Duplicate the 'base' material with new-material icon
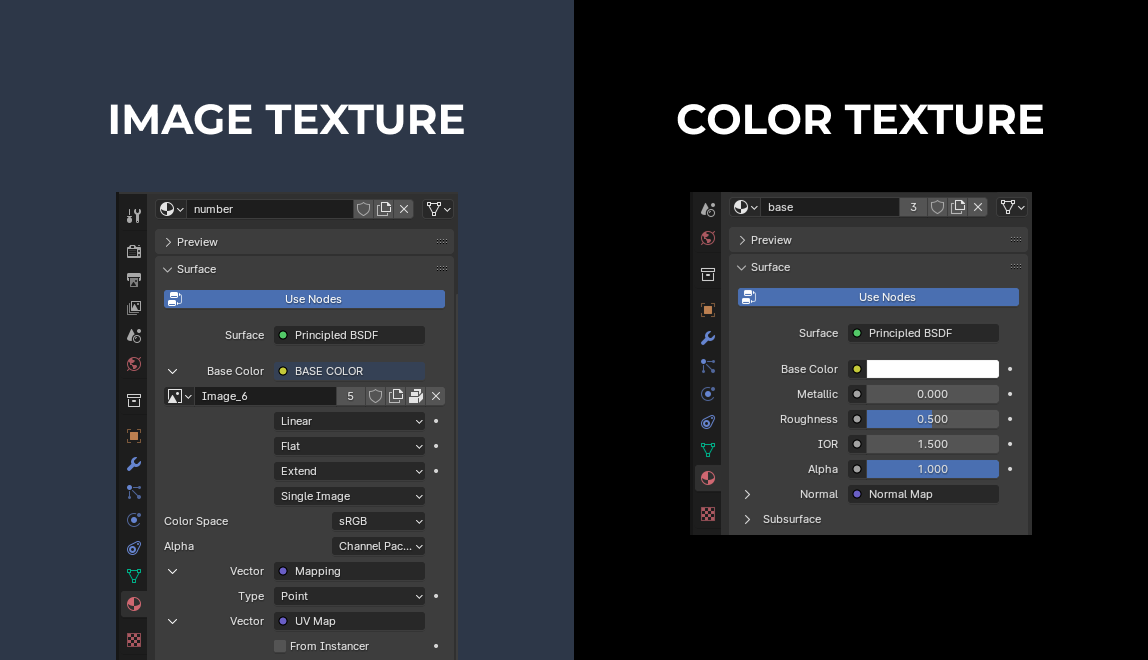 pyautogui.click(x=958, y=207)
